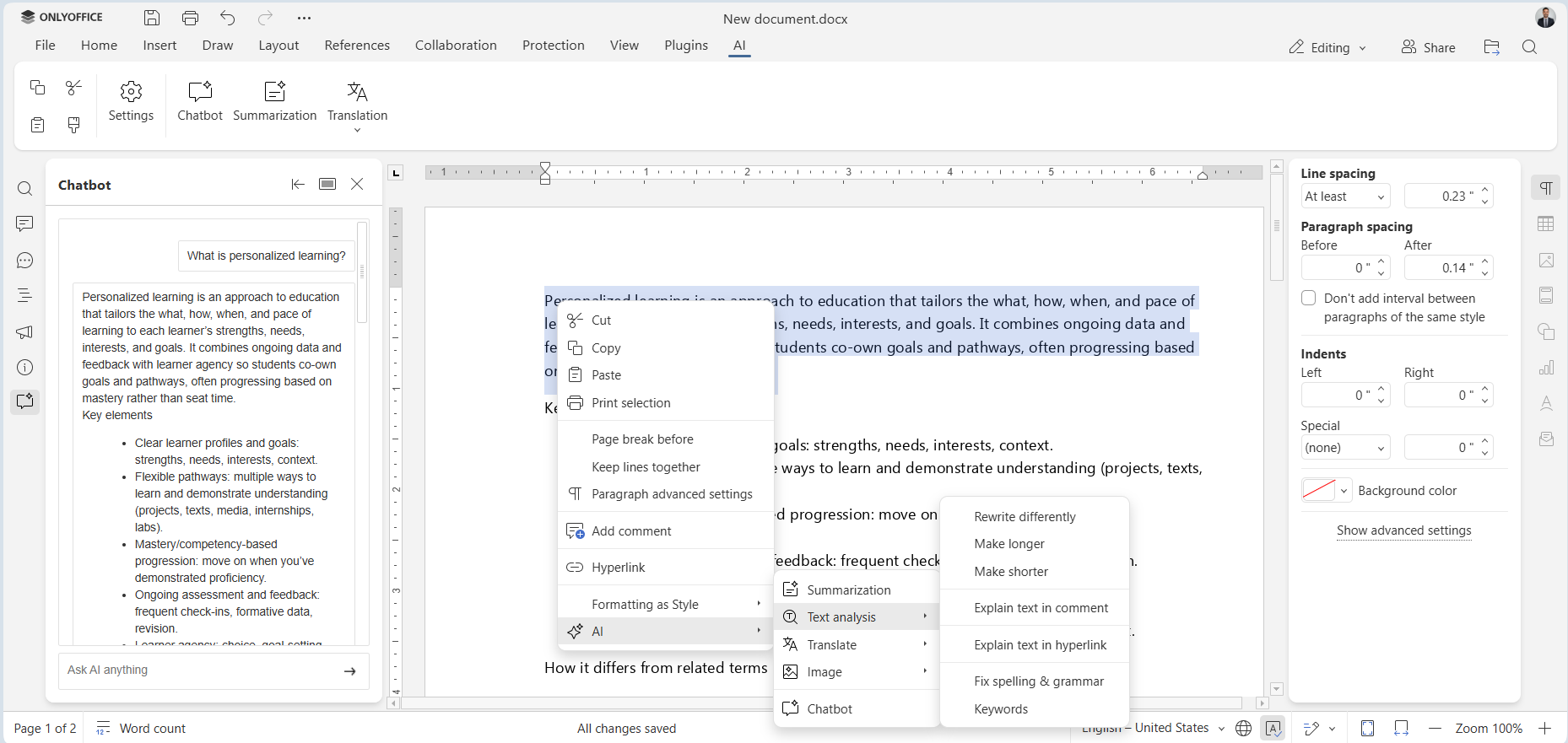Screen dimensions: 1568x743
Task: Launch the Chatbot from the AI ribbon
Action: tap(200, 102)
